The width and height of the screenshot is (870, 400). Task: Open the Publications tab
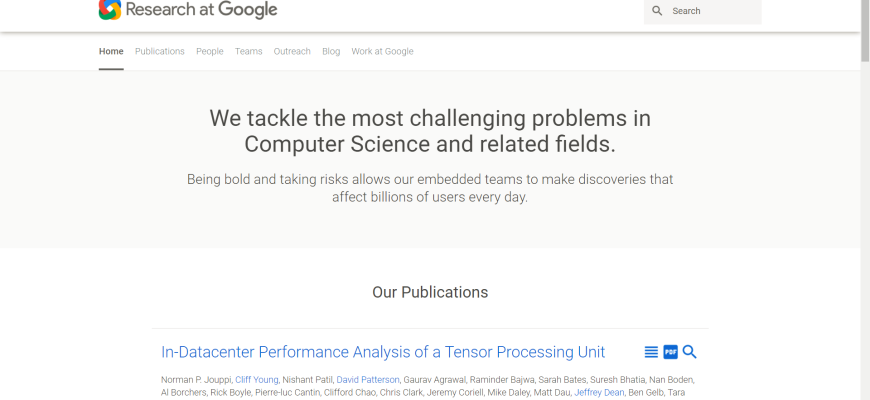[x=160, y=51]
